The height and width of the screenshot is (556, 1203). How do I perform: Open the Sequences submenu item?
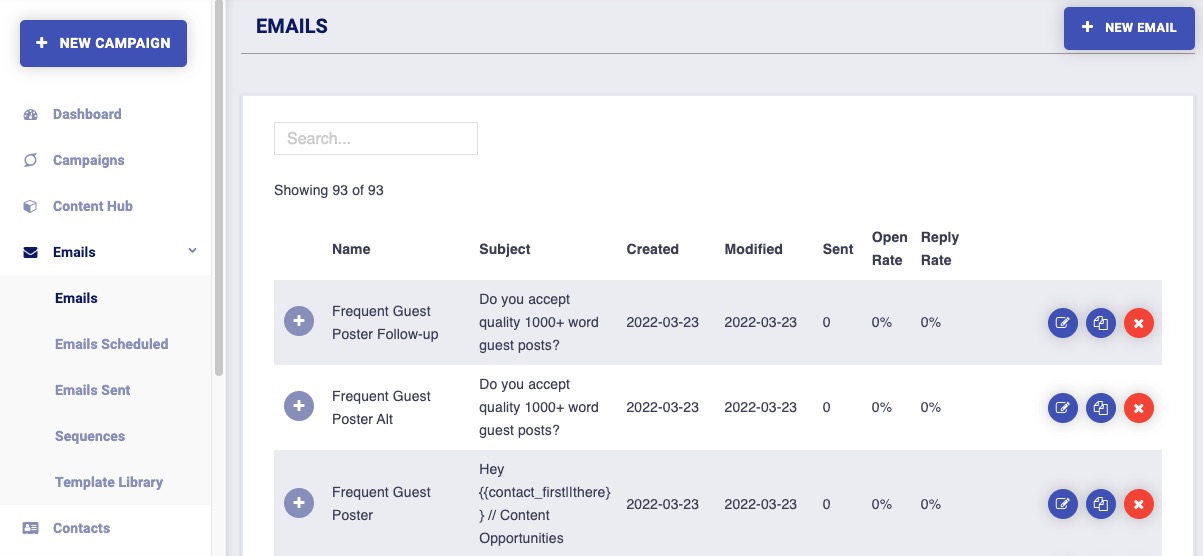(90, 436)
